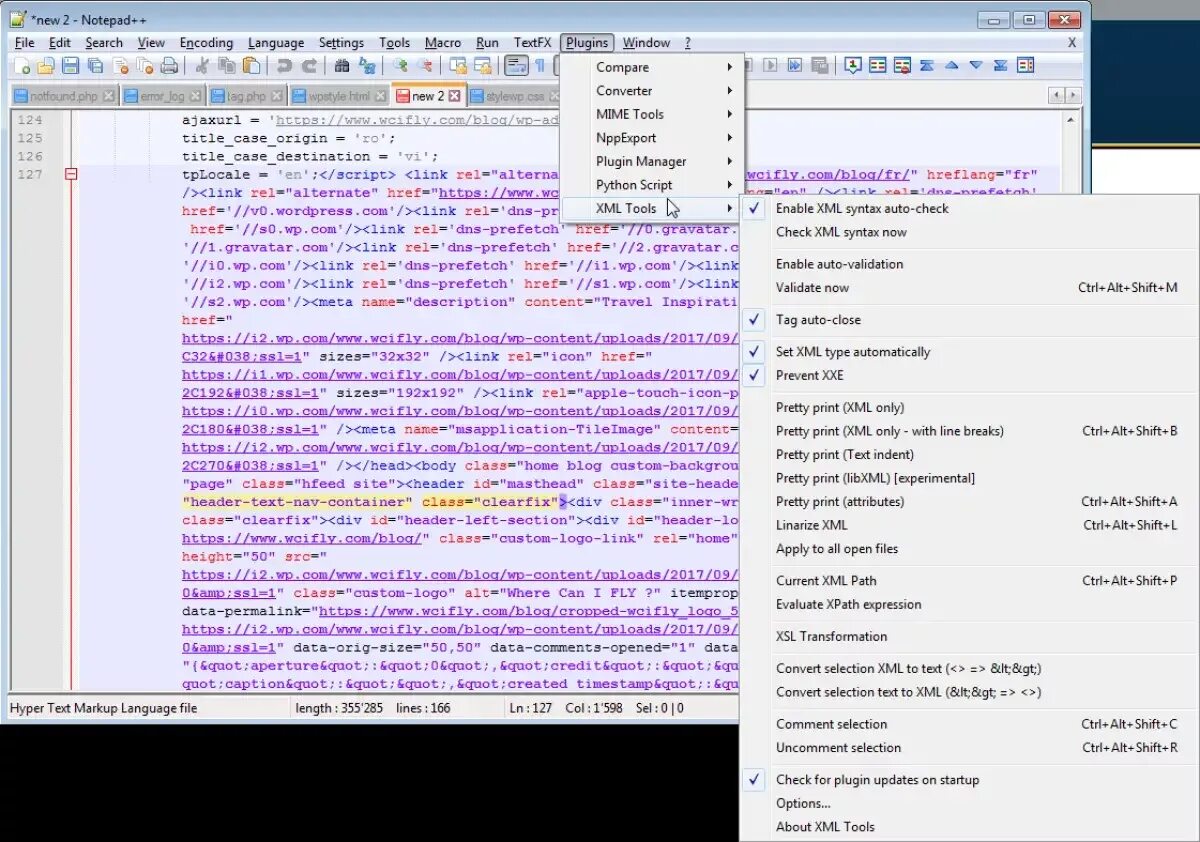Click the Save toolbar icon
Screen dimensions: 1200x842
(71, 66)
